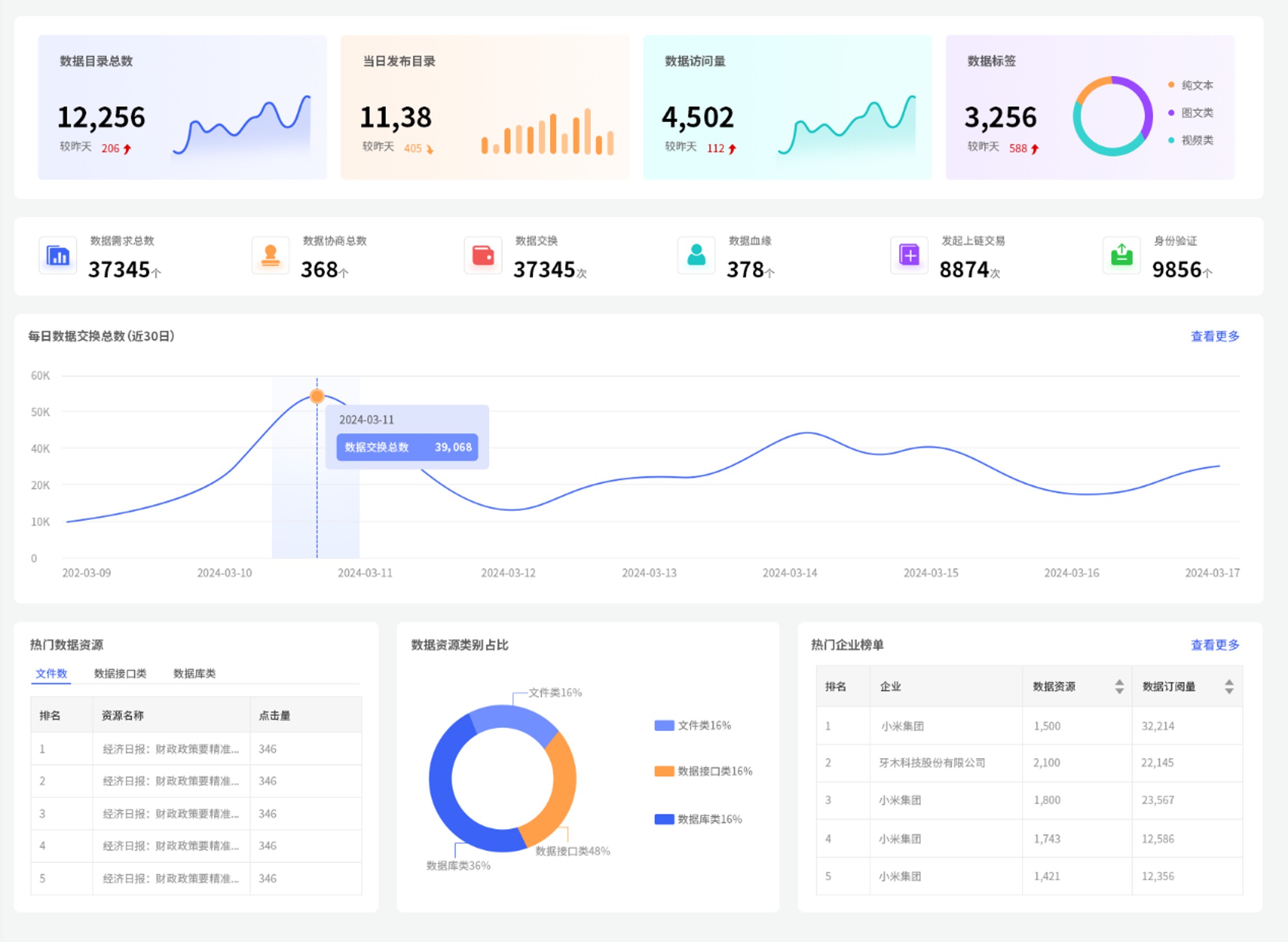The image size is (1288, 942).
Task: Click the purple plus 发起上链交易 icon
Action: (909, 255)
